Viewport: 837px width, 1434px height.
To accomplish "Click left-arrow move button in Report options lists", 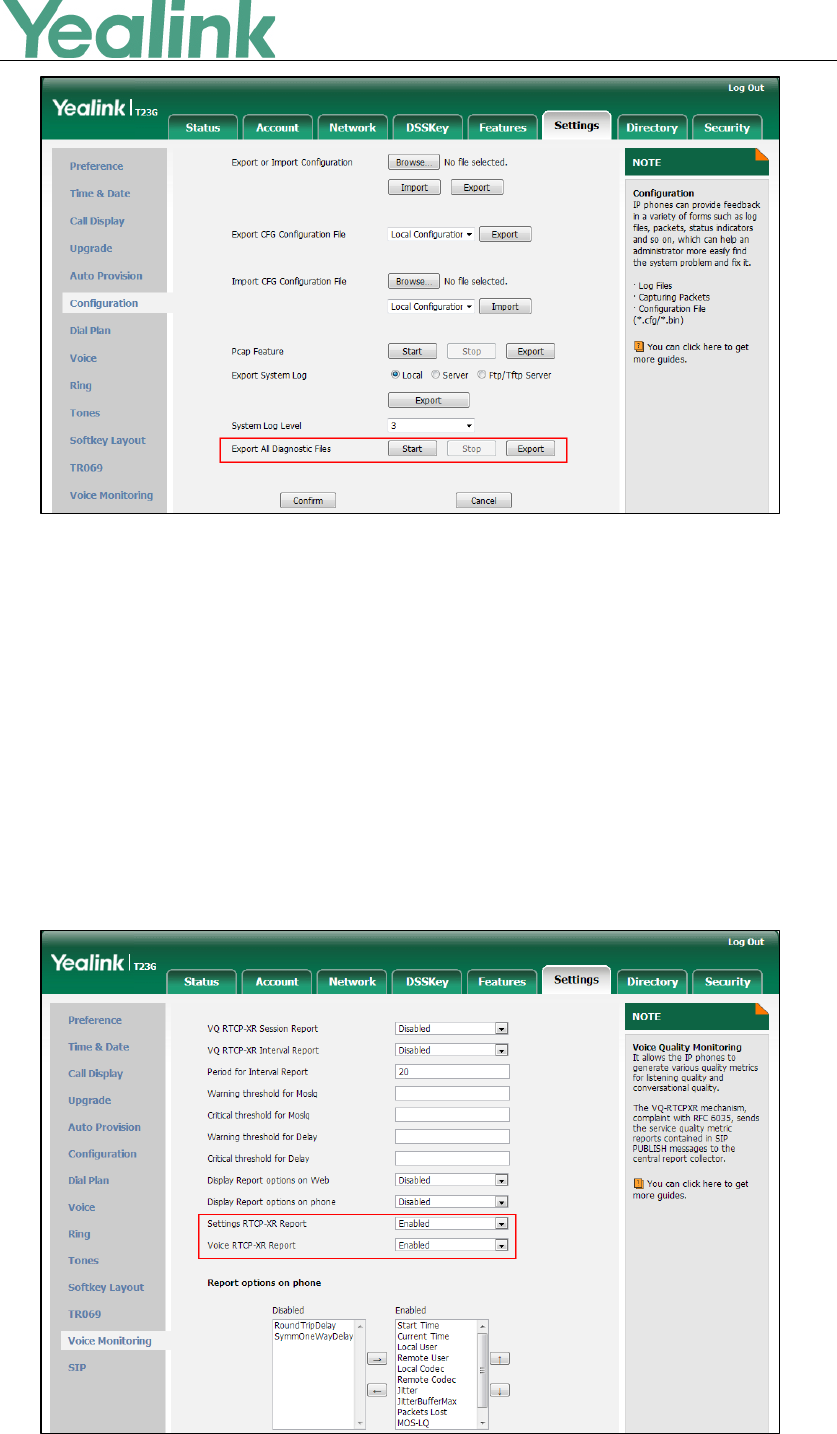I will tap(376, 1390).
